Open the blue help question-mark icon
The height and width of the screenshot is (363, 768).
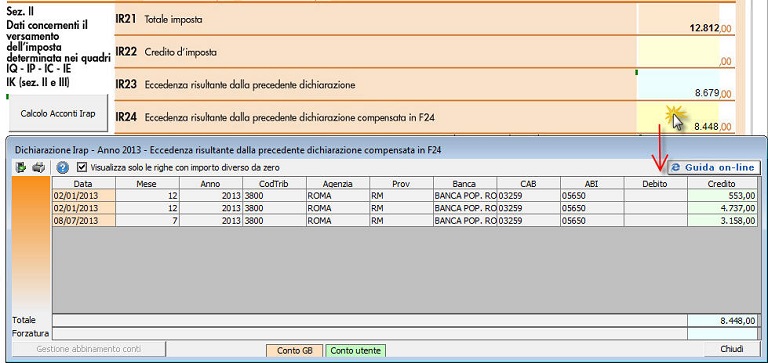tap(62, 168)
